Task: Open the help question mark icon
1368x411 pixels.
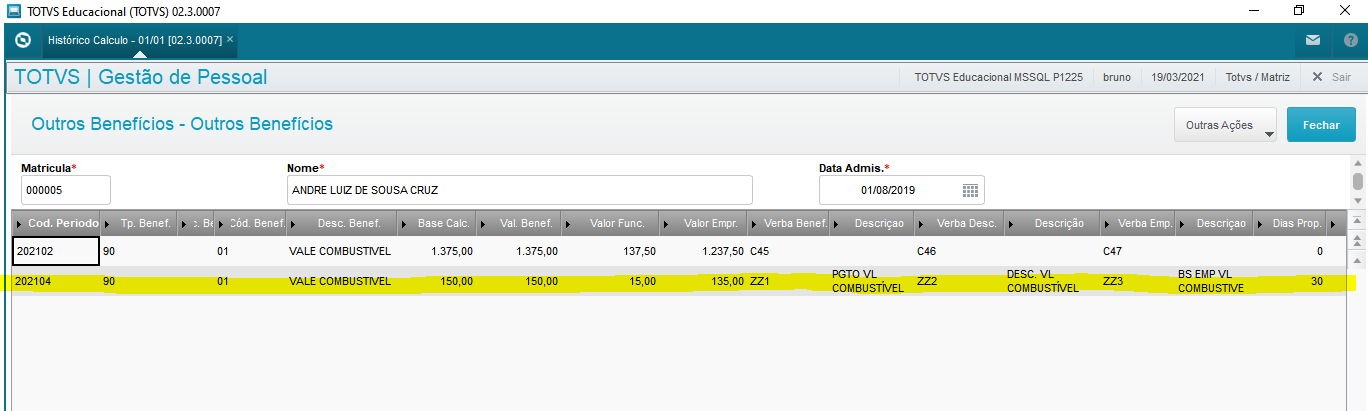Action: click(1350, 41)
